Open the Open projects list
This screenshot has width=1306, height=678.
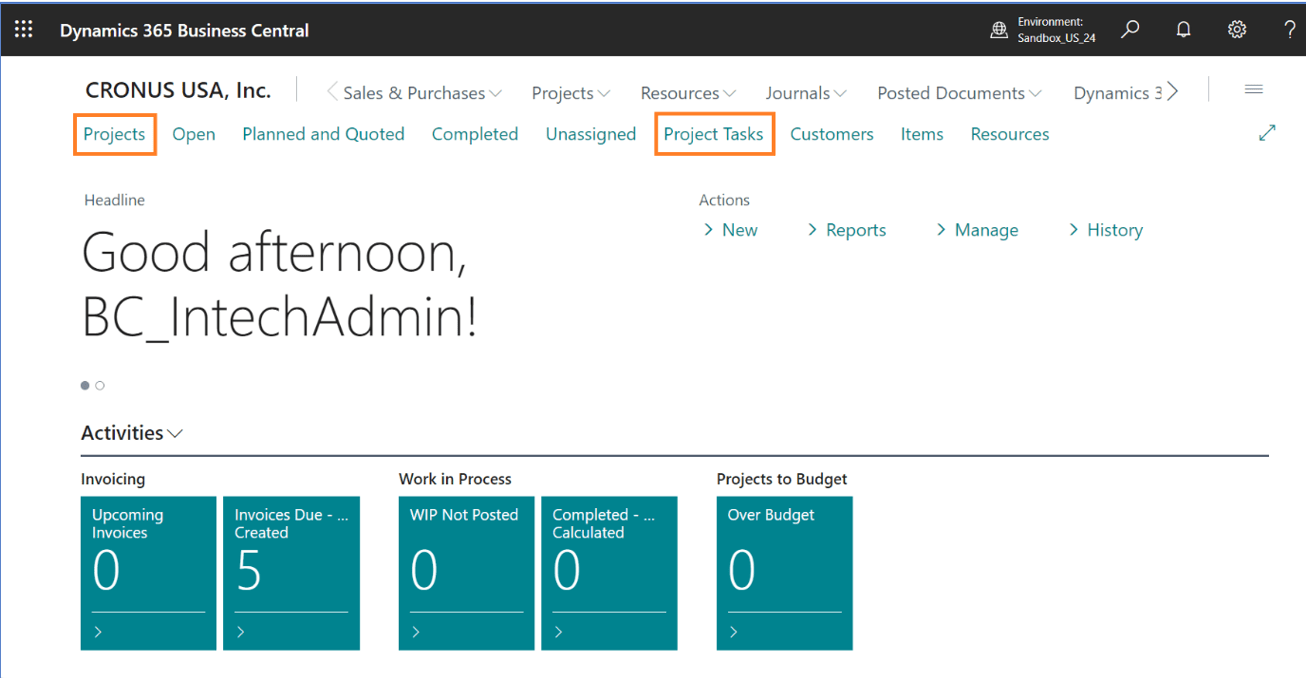(x=194, y=134)
